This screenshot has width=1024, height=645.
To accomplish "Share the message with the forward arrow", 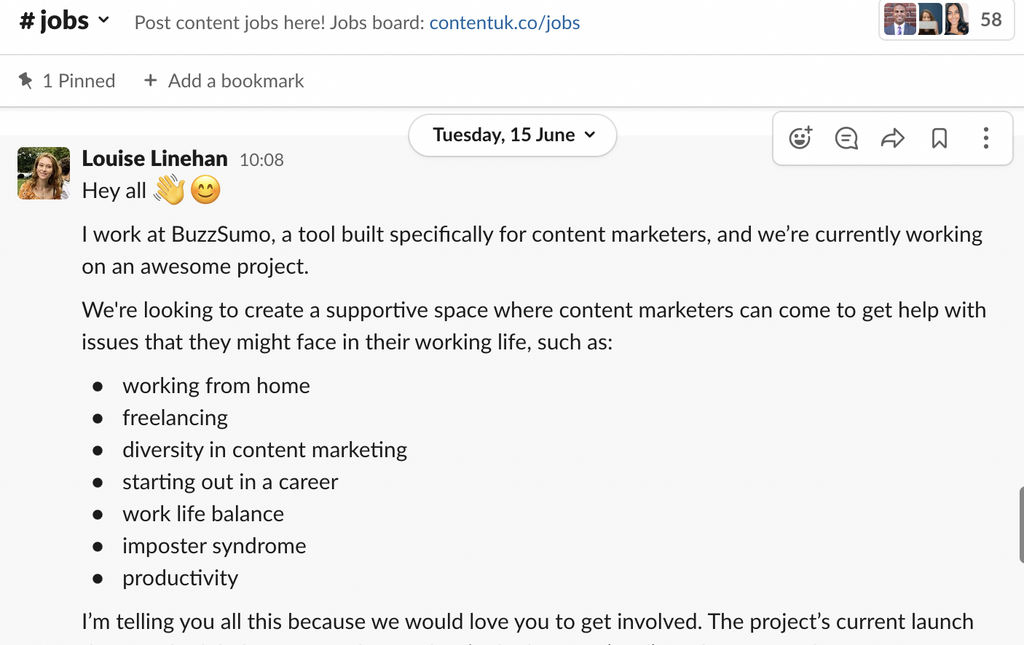I will pyautogui.click(x=892, y=138).
